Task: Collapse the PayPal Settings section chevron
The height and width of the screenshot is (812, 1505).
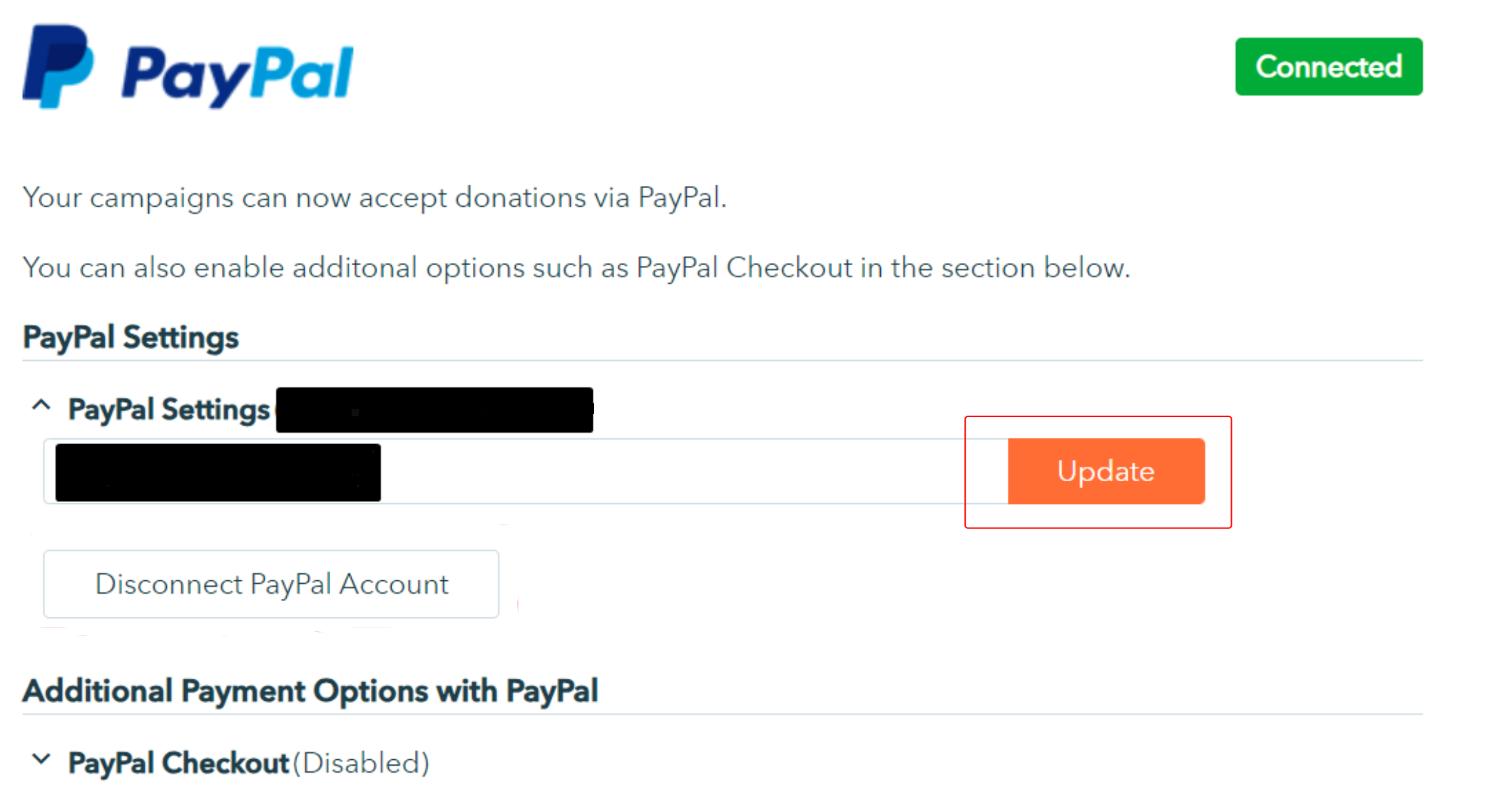Action: [x=41, y=406]
